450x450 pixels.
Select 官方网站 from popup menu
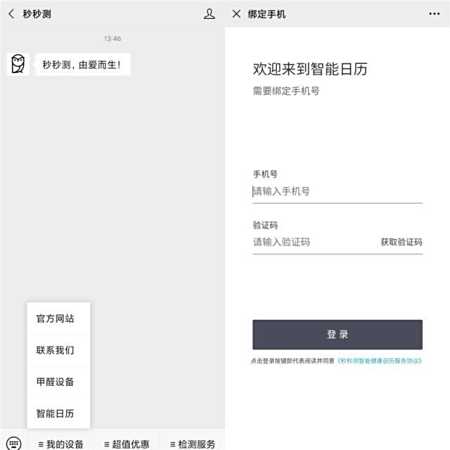pos(55,319)
